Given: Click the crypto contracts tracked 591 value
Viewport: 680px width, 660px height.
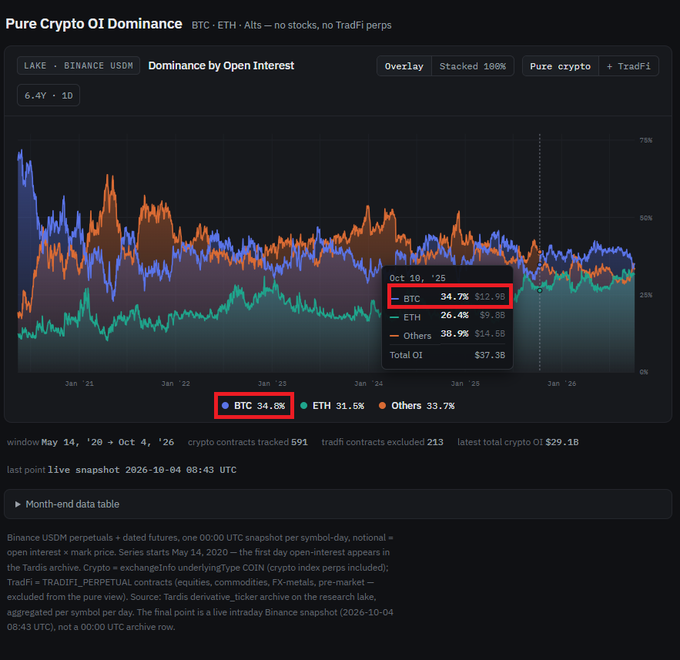Looking at the screenshot, I should pyautogui.click(x=299, y=442).
